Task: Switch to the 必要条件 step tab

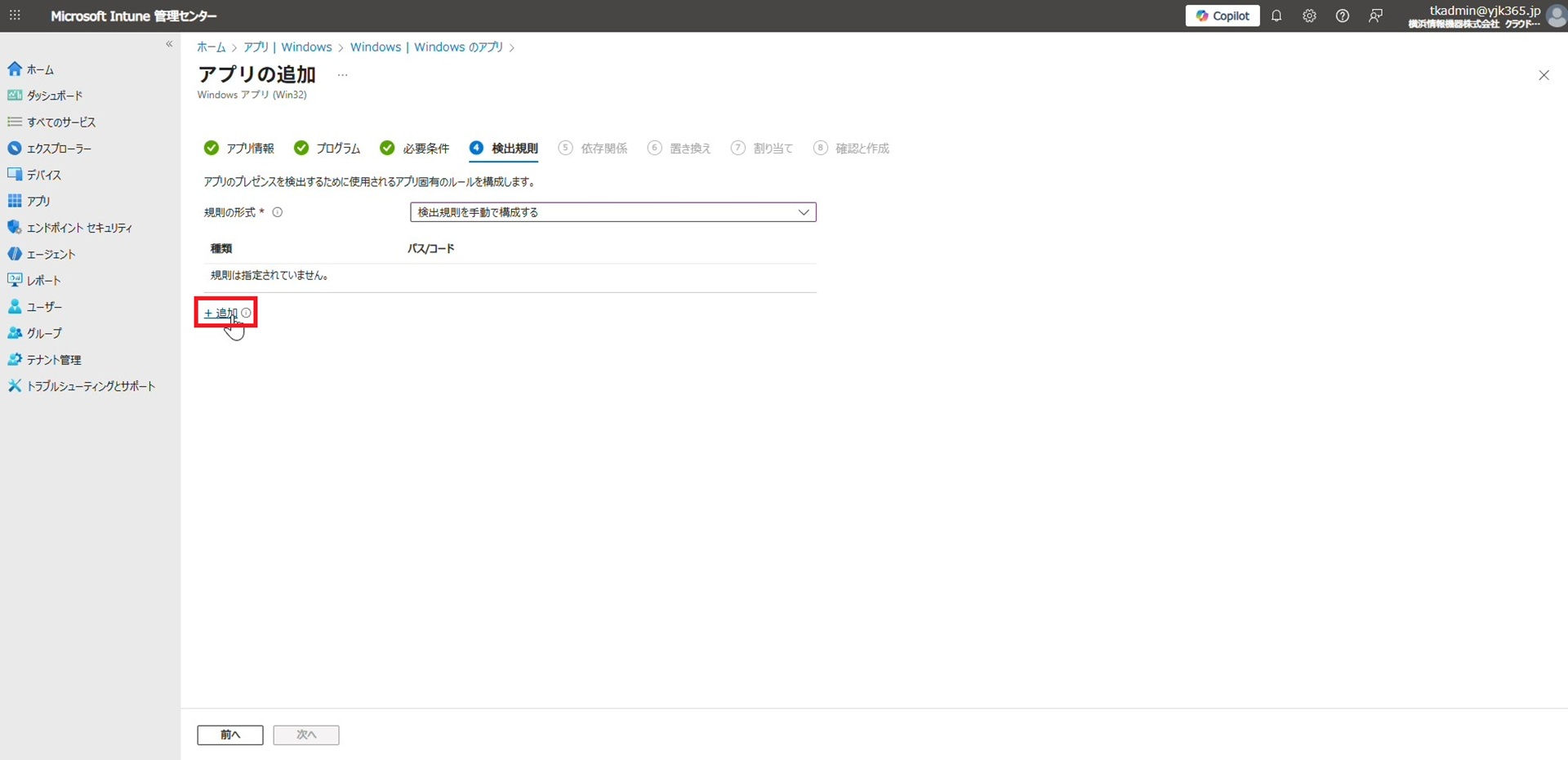Action: pyautogui.click(x=415, y=149)
